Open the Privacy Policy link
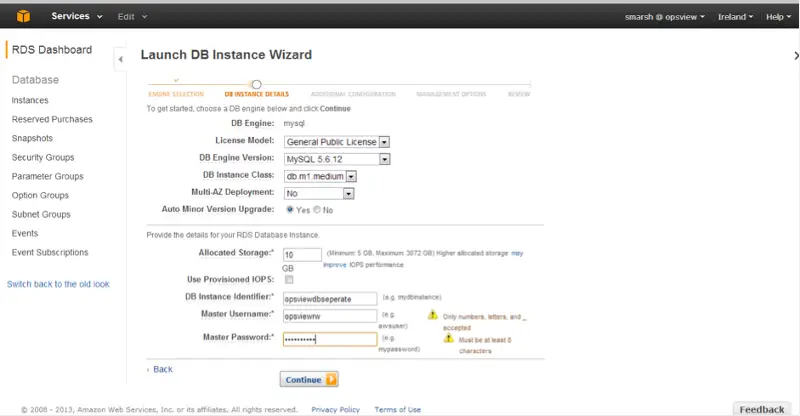Viewport: 800px width, 416px height. [335, 409]
